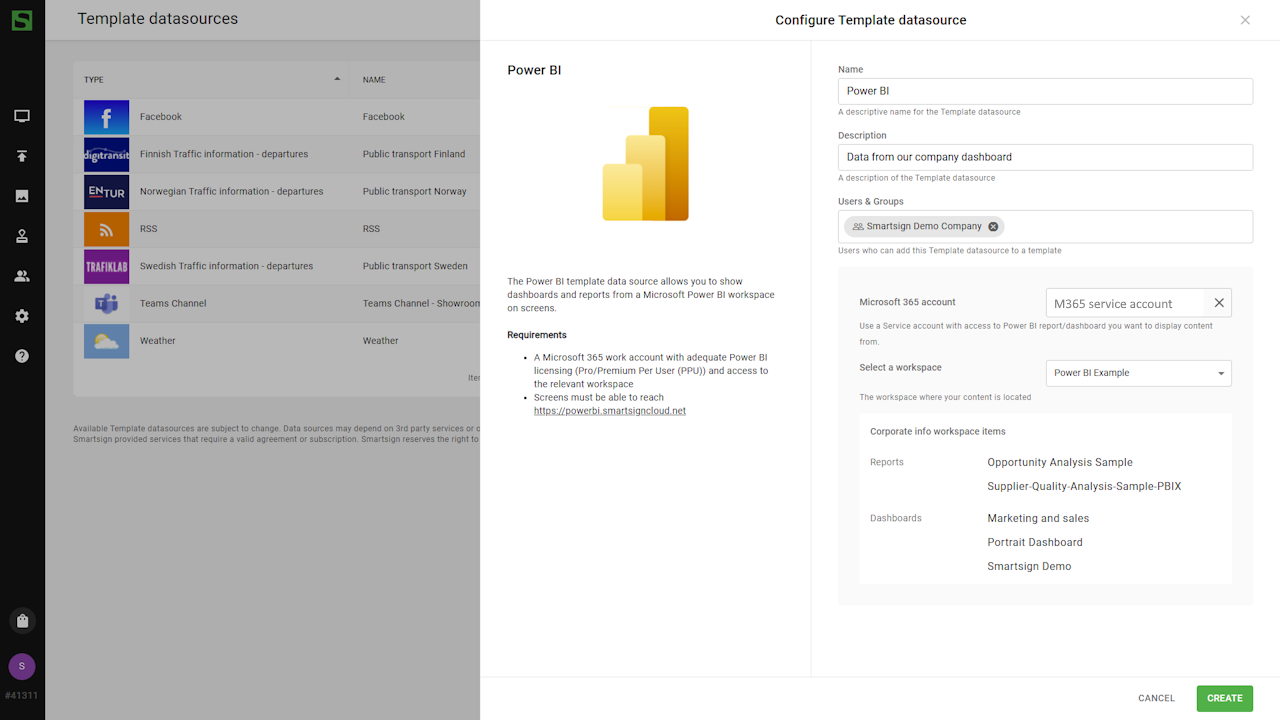Image resolution: width=1280 pixels, height=720 pixels.
Task: Open the Microsoft 365 account combo box
Action: tap(1125, 303)
